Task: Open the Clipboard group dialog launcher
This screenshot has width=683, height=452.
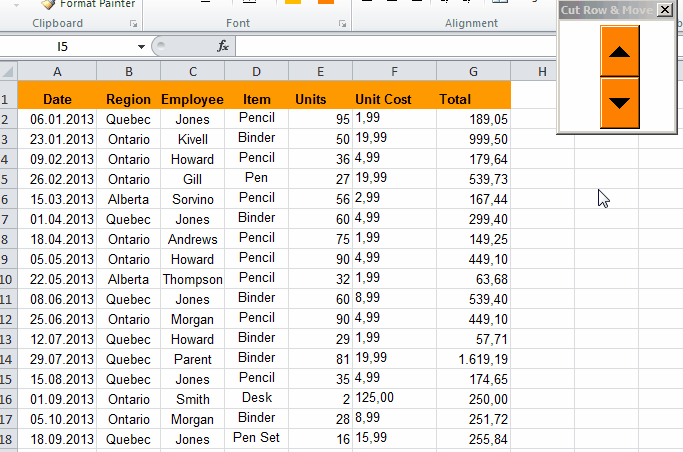Action: click(133, 24)
